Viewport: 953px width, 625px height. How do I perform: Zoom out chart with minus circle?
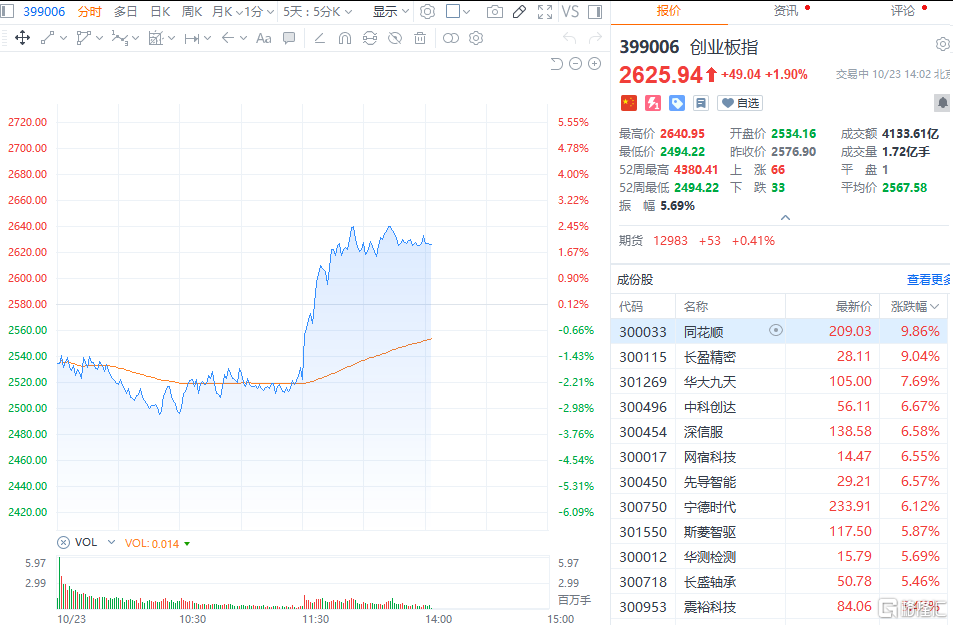pyautogui.click(x=576, y=64)
